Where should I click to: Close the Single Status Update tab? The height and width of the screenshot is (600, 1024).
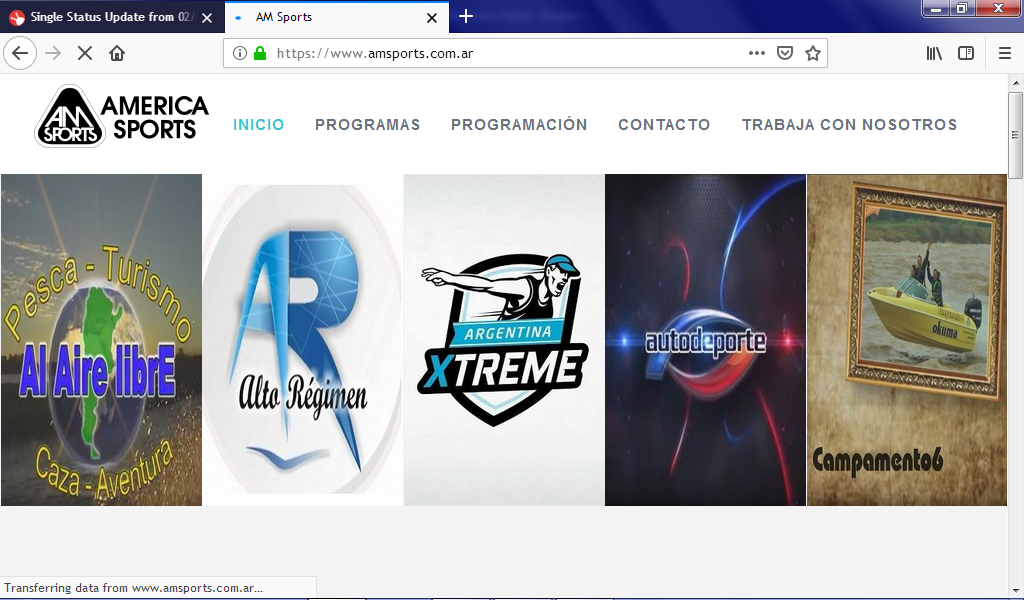point(207,18)
